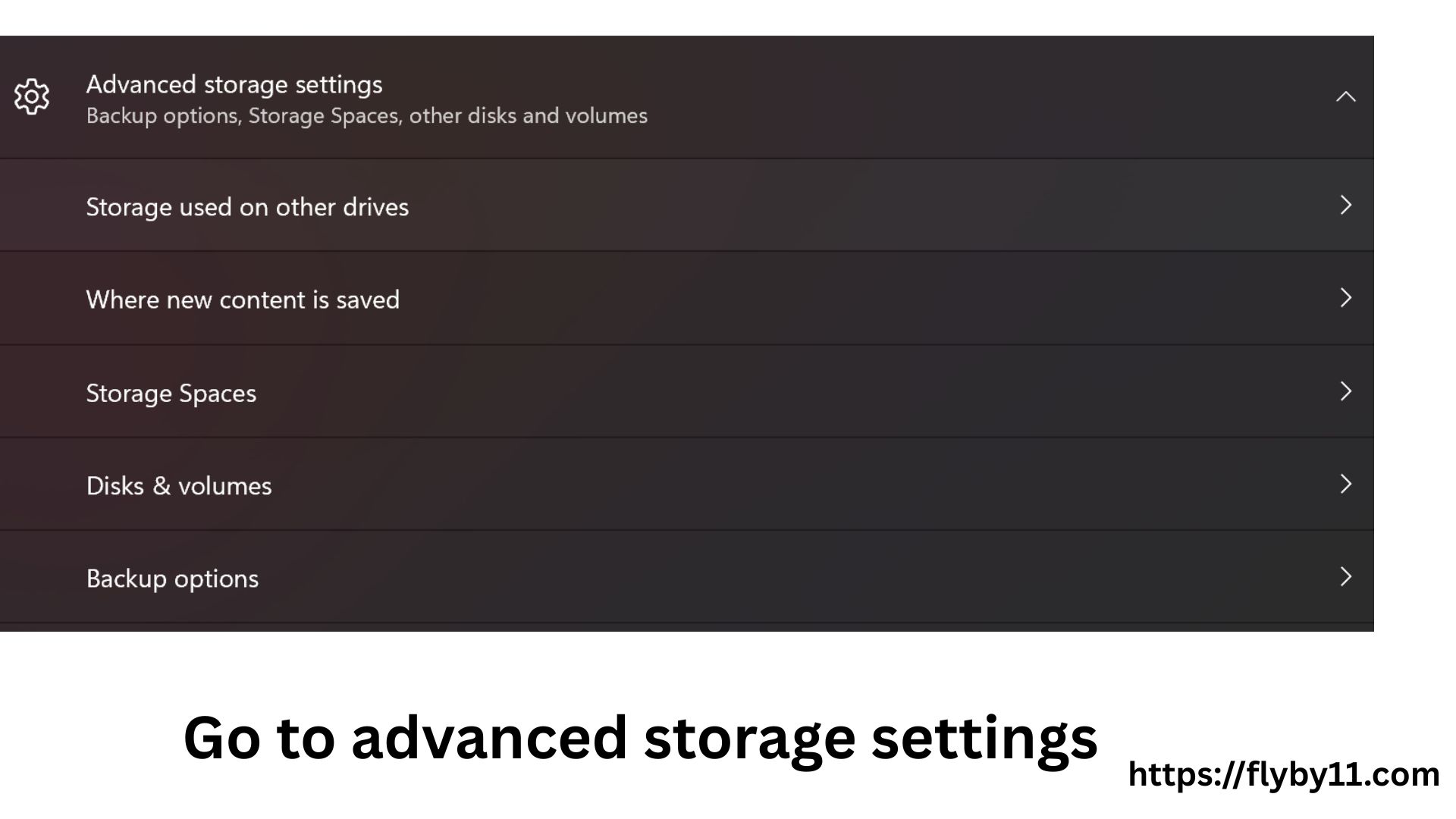1456x819 pixels.
Task: Collapse the Advanced storage settings section
Action: tap(1347, 96)
